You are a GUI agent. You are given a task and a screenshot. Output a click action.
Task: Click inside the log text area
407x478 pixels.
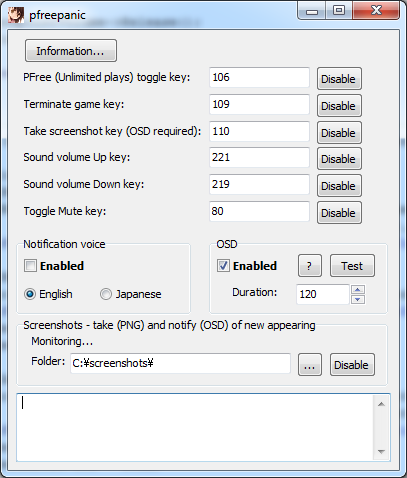click(195, 428)
